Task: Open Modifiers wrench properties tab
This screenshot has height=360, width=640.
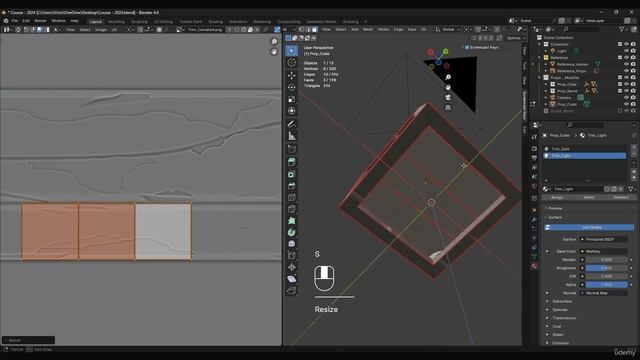Action: click(x=534, y=220)
